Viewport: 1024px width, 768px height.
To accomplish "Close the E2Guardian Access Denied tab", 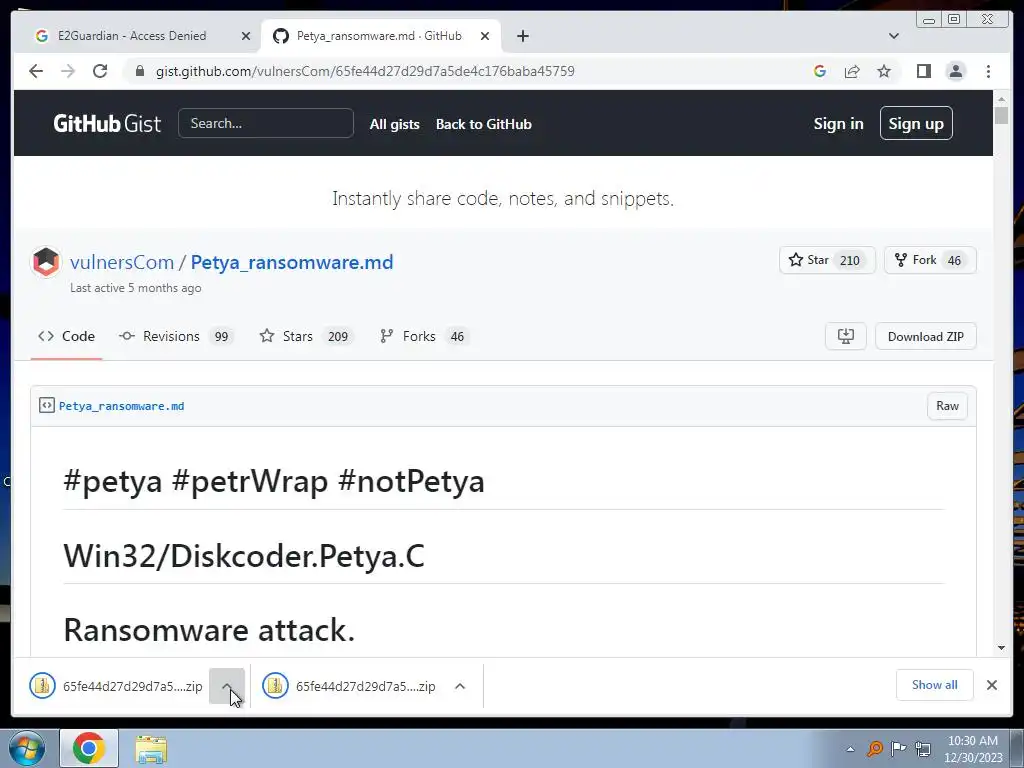I will tap(246, 36).
